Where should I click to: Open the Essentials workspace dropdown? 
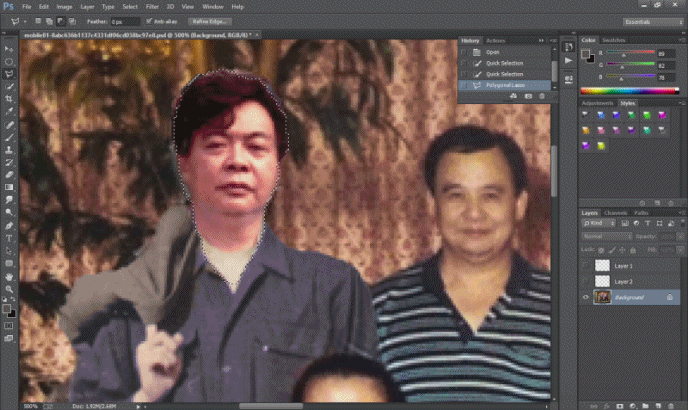pyautogui.click(x=653, y=22)
